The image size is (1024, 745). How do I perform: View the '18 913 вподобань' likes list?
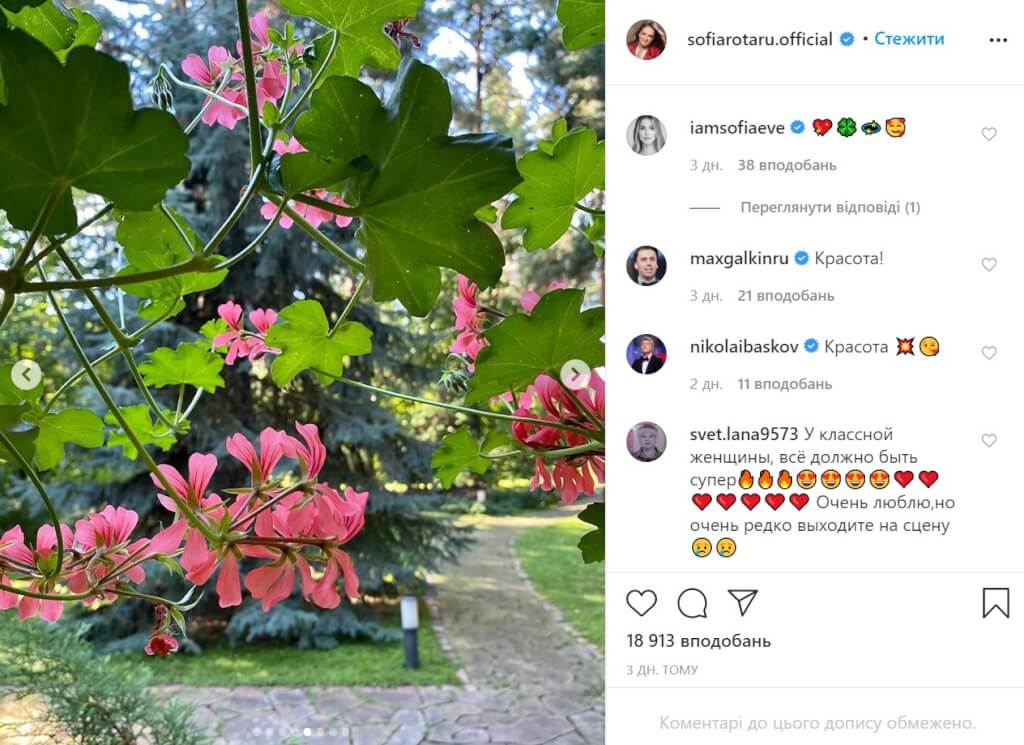(x=698, y=641)
